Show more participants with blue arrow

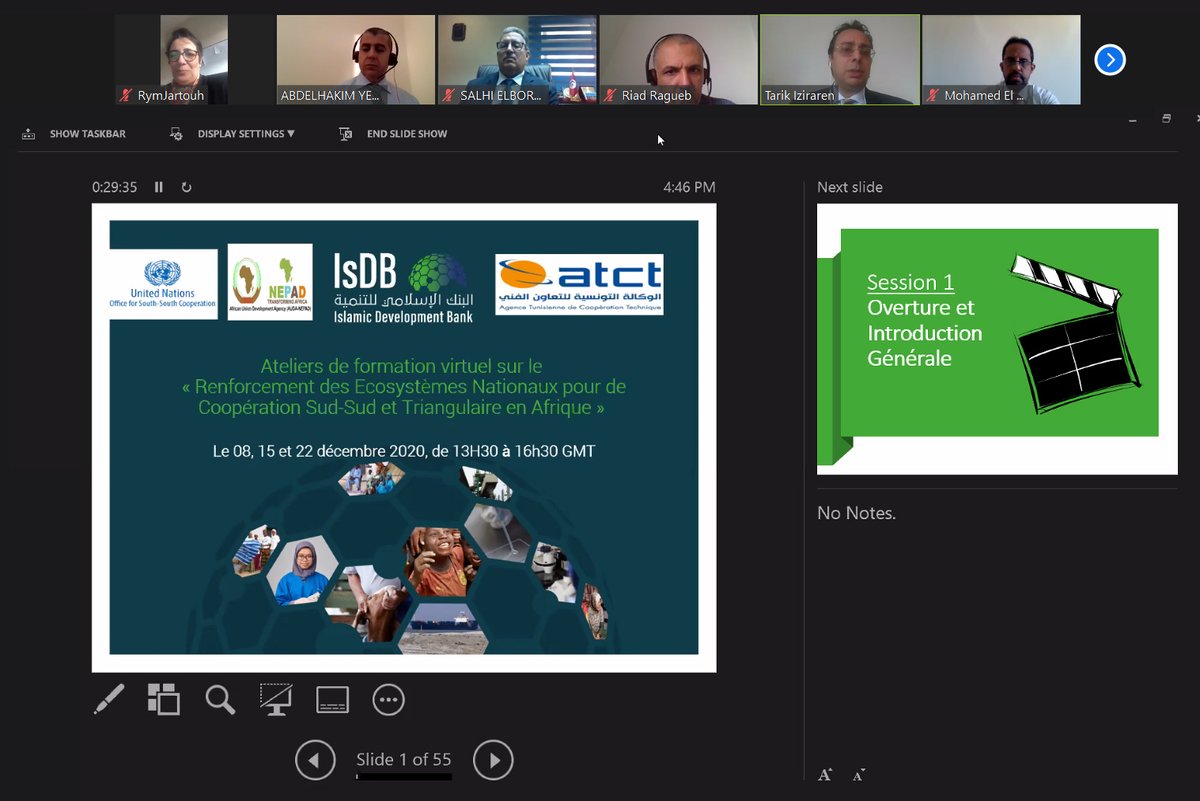coord(1109,60)
